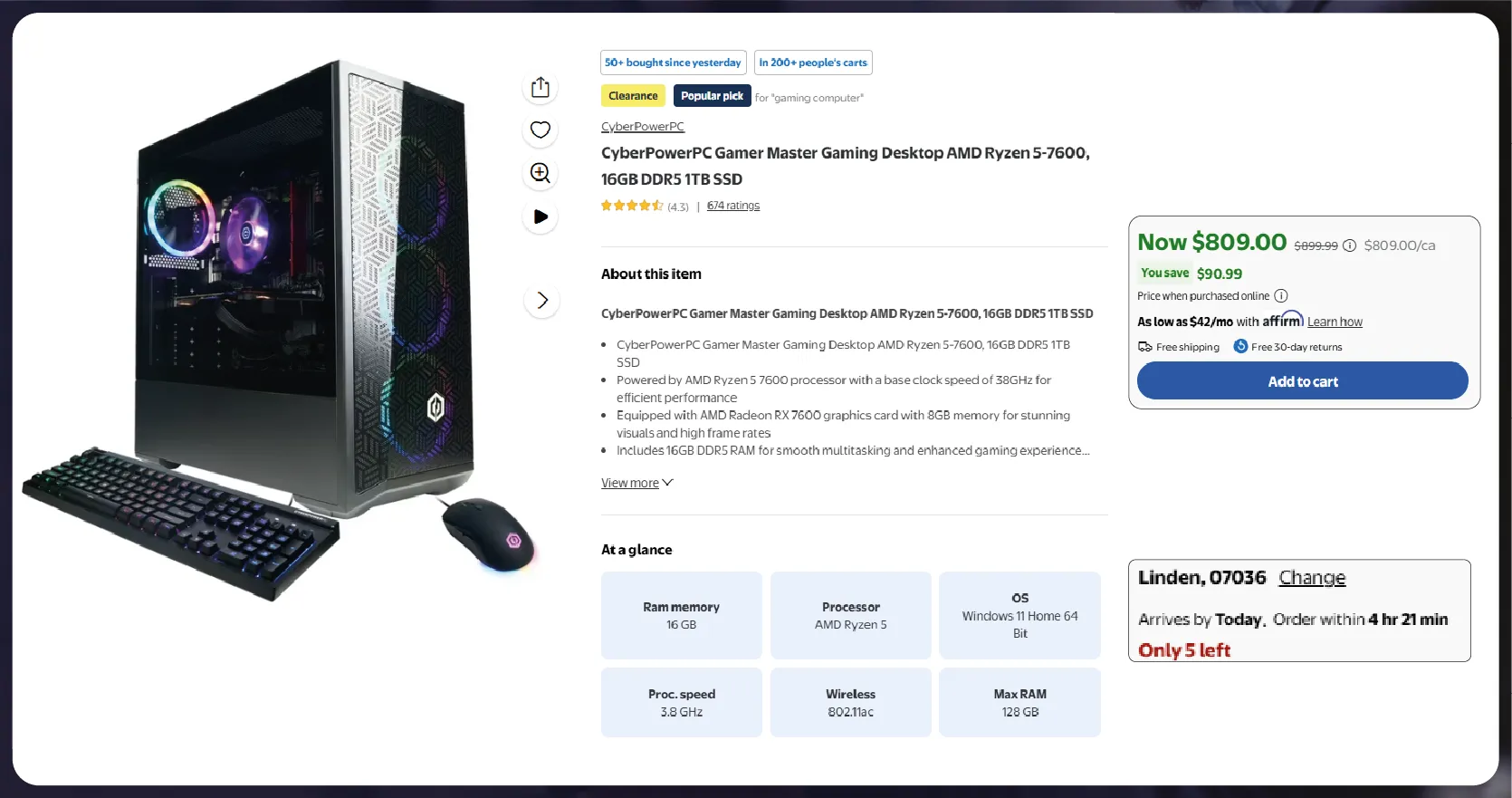Image resolution: width=1512 pixels, height=798 pixels.
Task: Click the Popular pick badge
Action: pos(712,96)
